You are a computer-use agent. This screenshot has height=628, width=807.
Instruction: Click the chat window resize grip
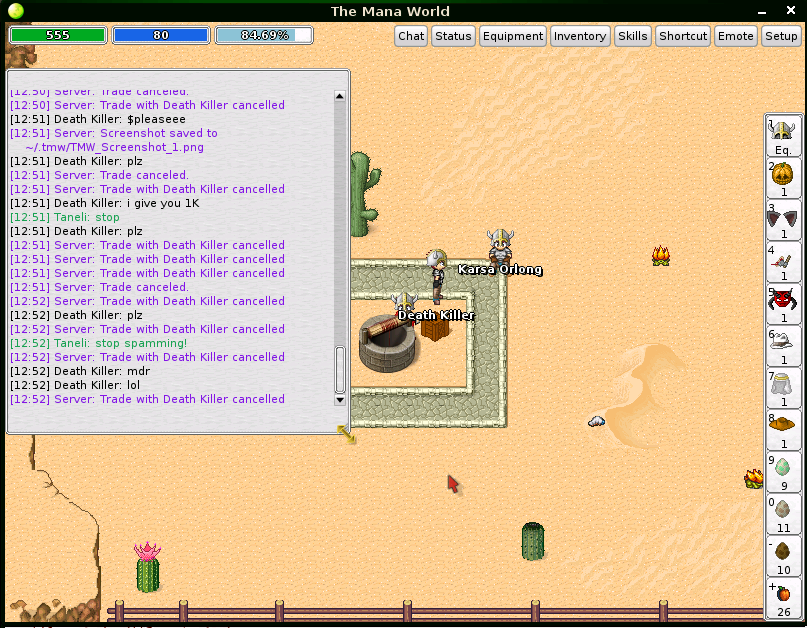click(x=346, y=434)
